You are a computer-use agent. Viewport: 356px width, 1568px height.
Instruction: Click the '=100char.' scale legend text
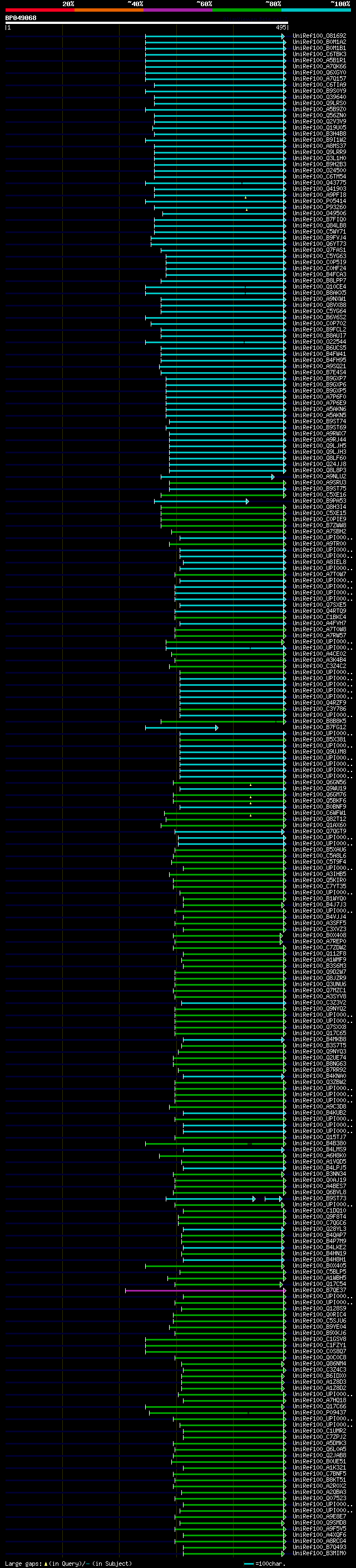pyautogui.click(x=270, y=1564)
